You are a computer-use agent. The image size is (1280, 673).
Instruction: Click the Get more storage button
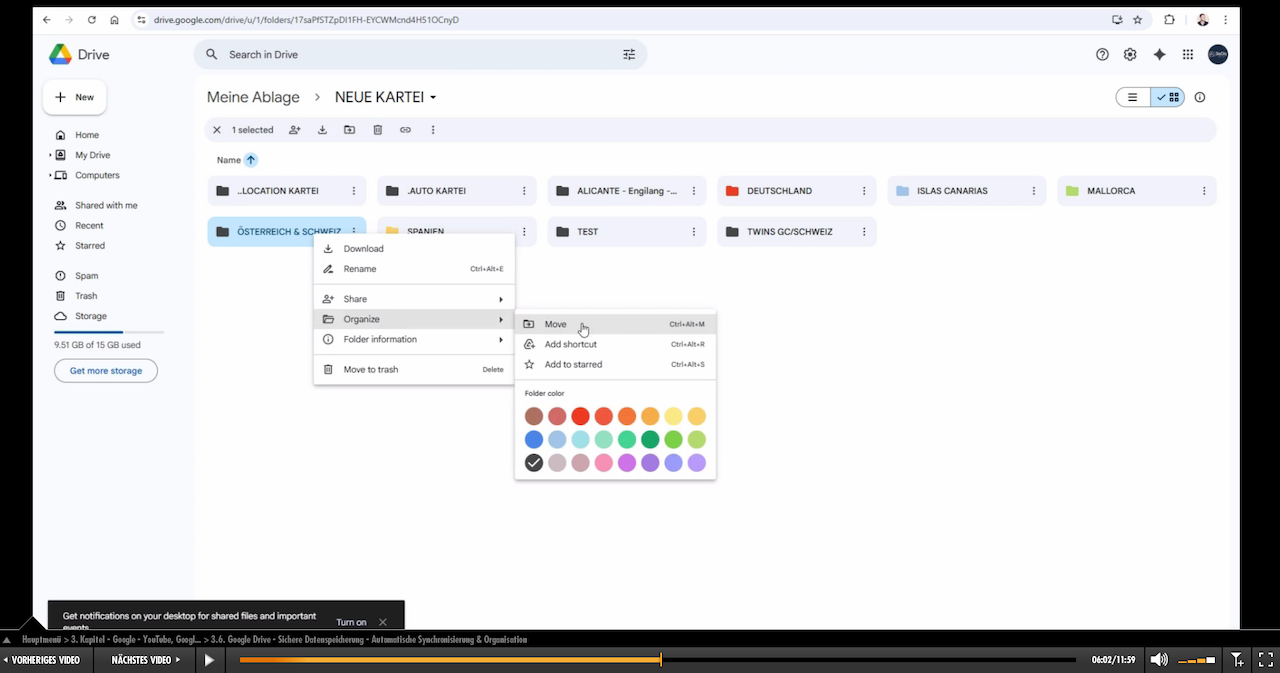pos(106,371)
